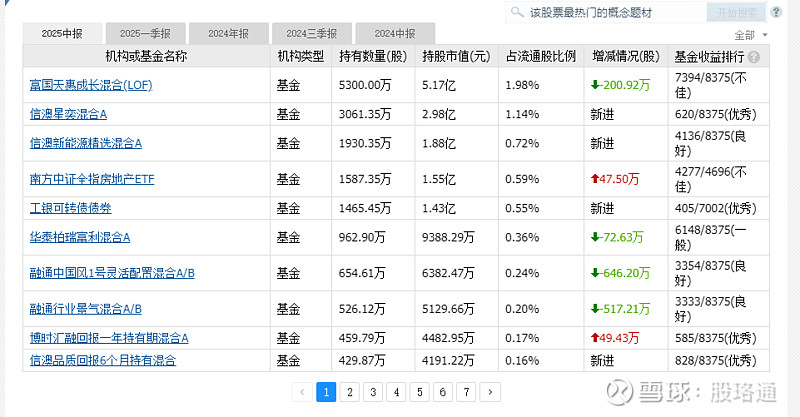Screen dimensions: 800x417
Task: Click the 持股市值(元) column header
Action: (x=456, y=56)
